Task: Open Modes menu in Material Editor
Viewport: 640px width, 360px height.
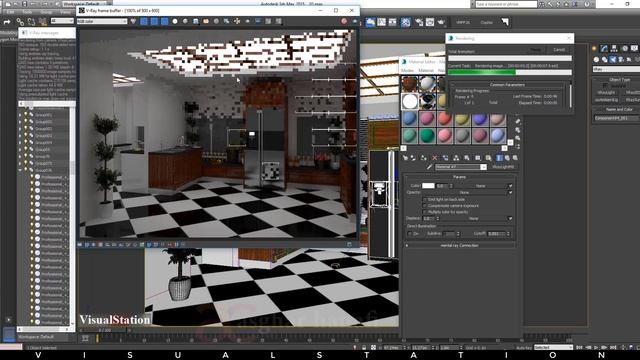Action: 407,71
